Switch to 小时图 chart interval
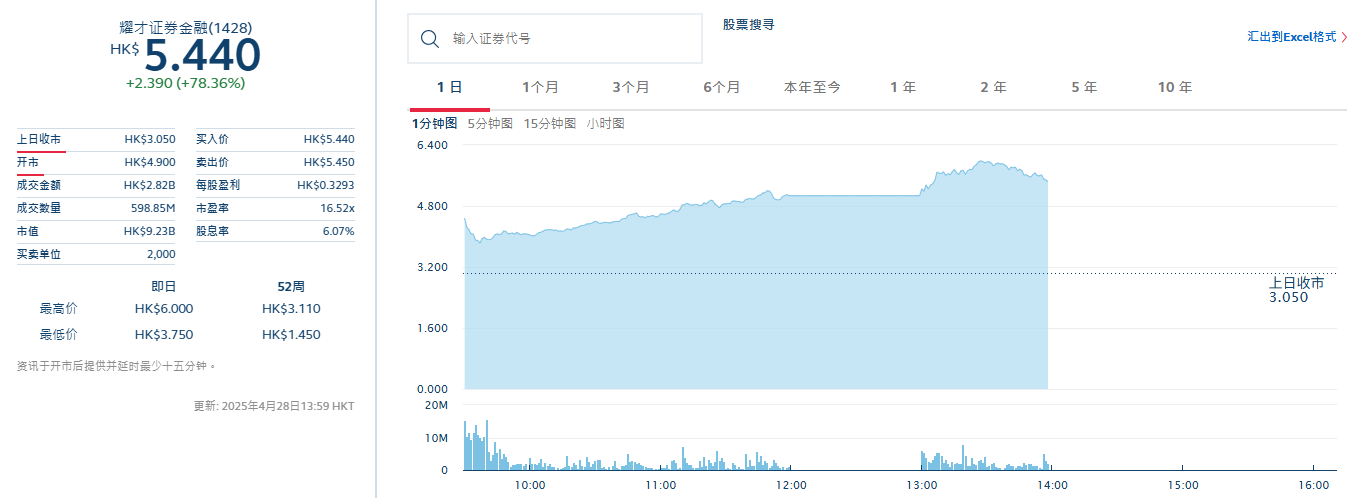The width and height of the screenshot is (1359, 498). pyautogui.click(x=605, y=124)
